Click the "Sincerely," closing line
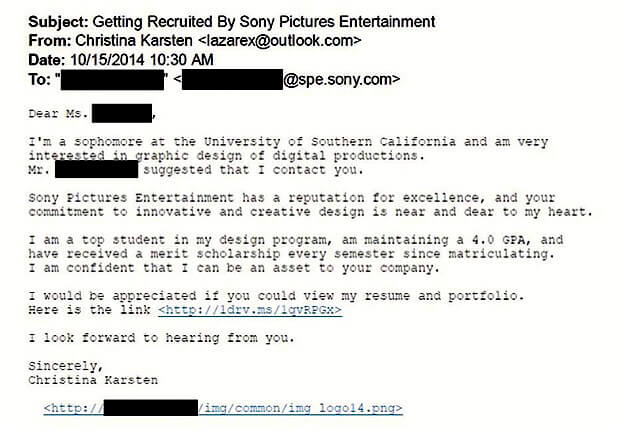Image resolution: width=634 pixels, height=430 pixels. [x=63, y=366]
